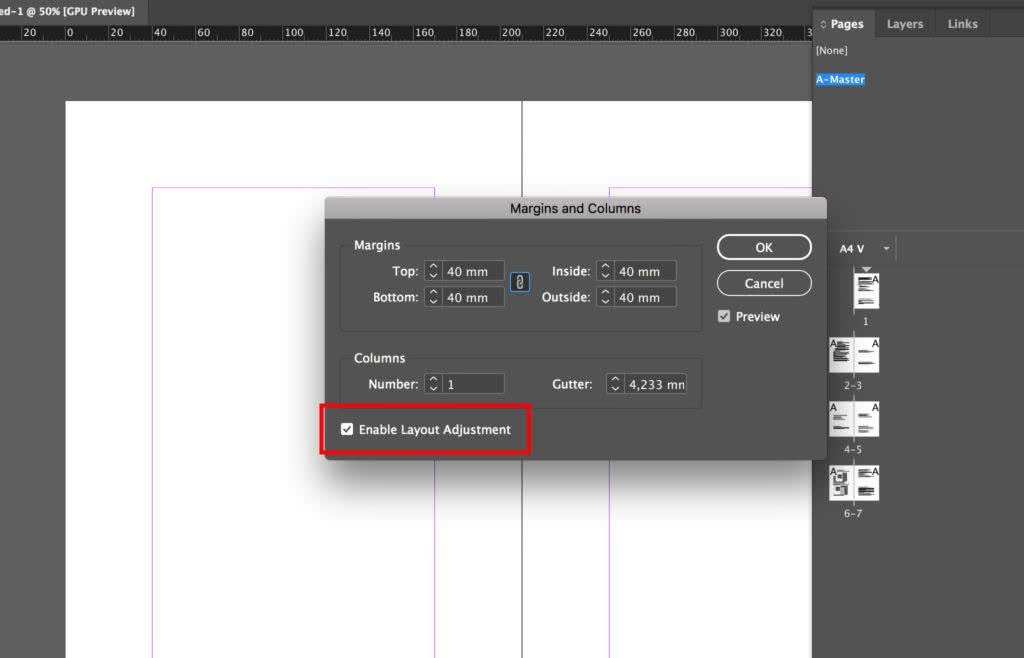Adjust the Gutter stepper arrows

(615, 384)
